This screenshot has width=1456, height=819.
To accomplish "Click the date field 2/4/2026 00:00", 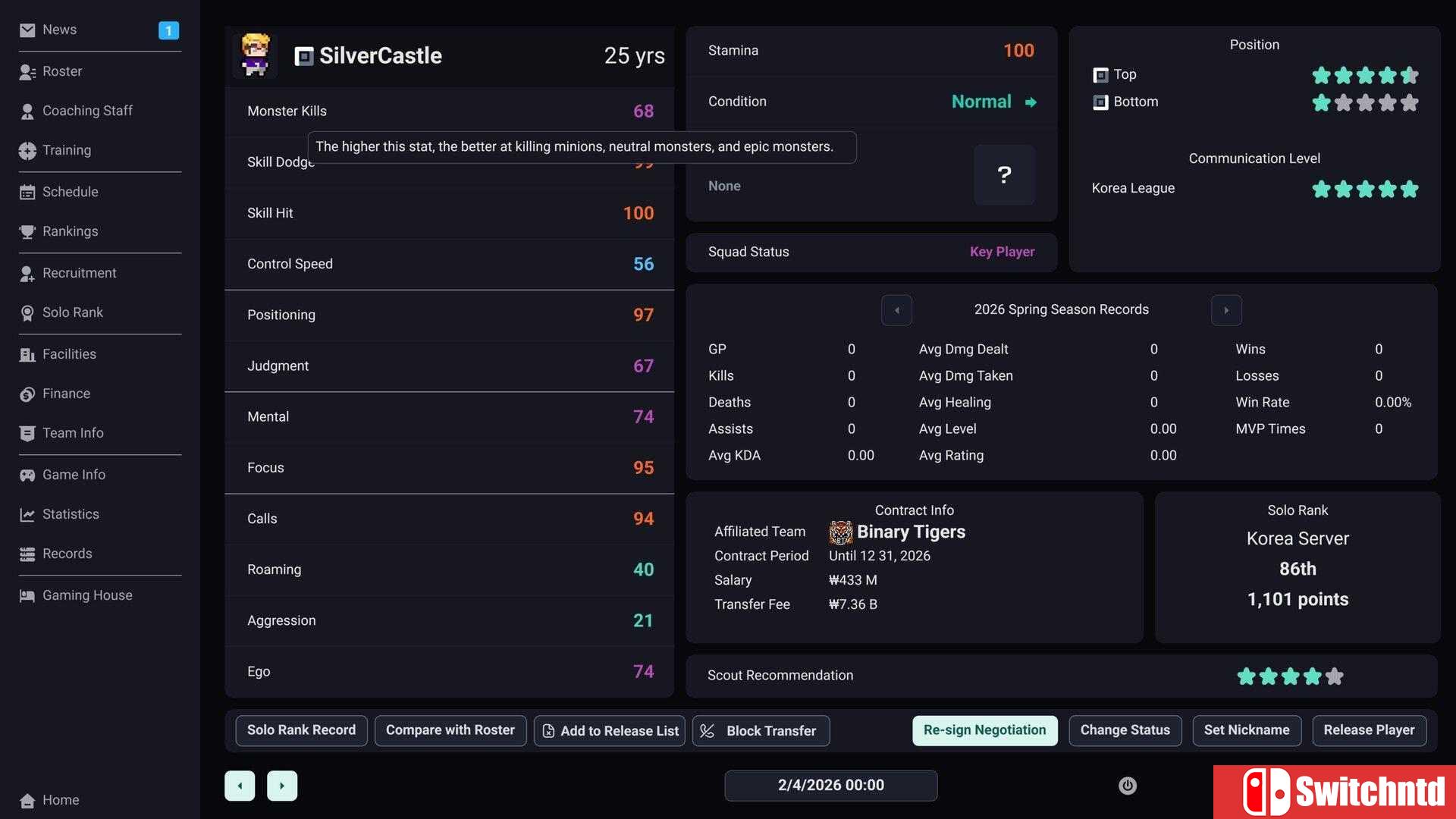I will pyautogui.click(x=830, y=786).
